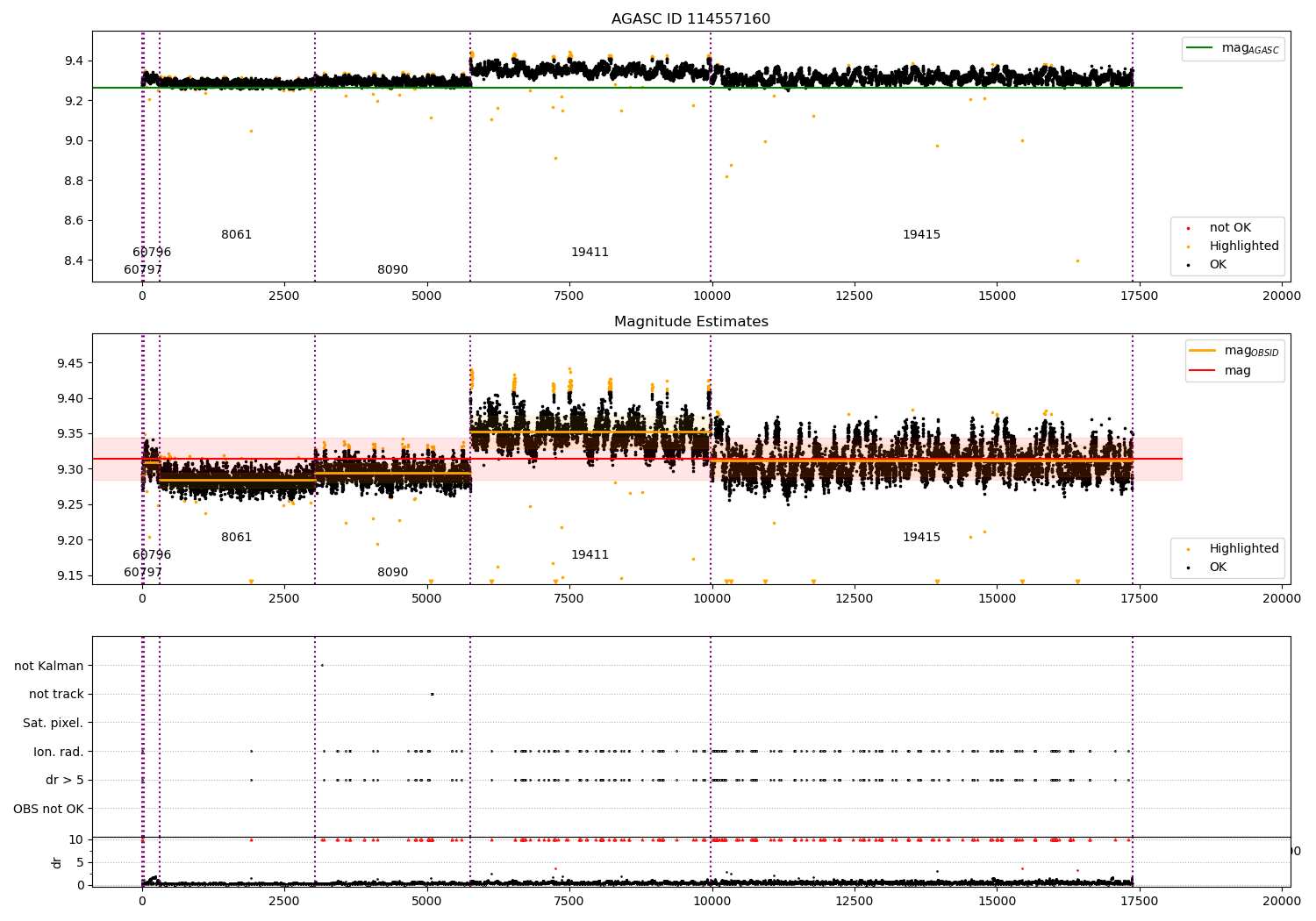
Task: Click x-axis tick 12500 in Magnitude Estimates plot
Action: click(x=855, y=599)
